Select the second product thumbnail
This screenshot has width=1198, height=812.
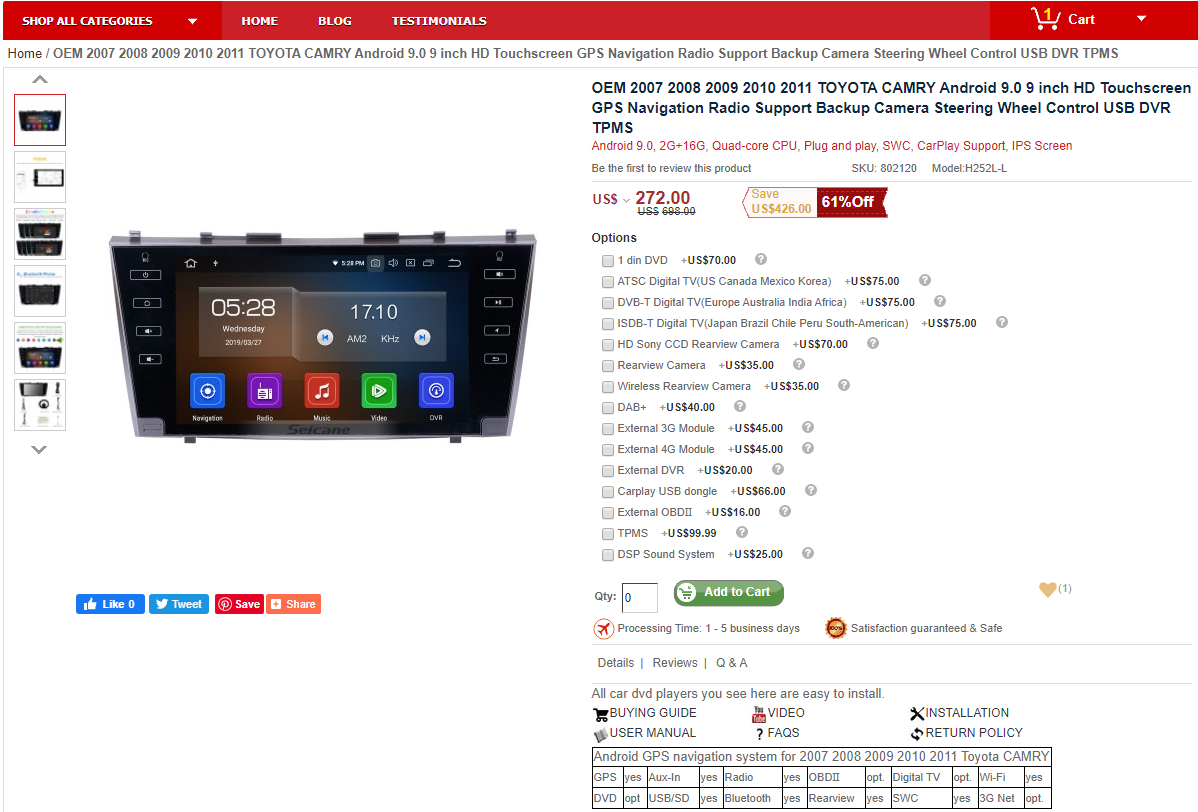(x=40, y=177)
